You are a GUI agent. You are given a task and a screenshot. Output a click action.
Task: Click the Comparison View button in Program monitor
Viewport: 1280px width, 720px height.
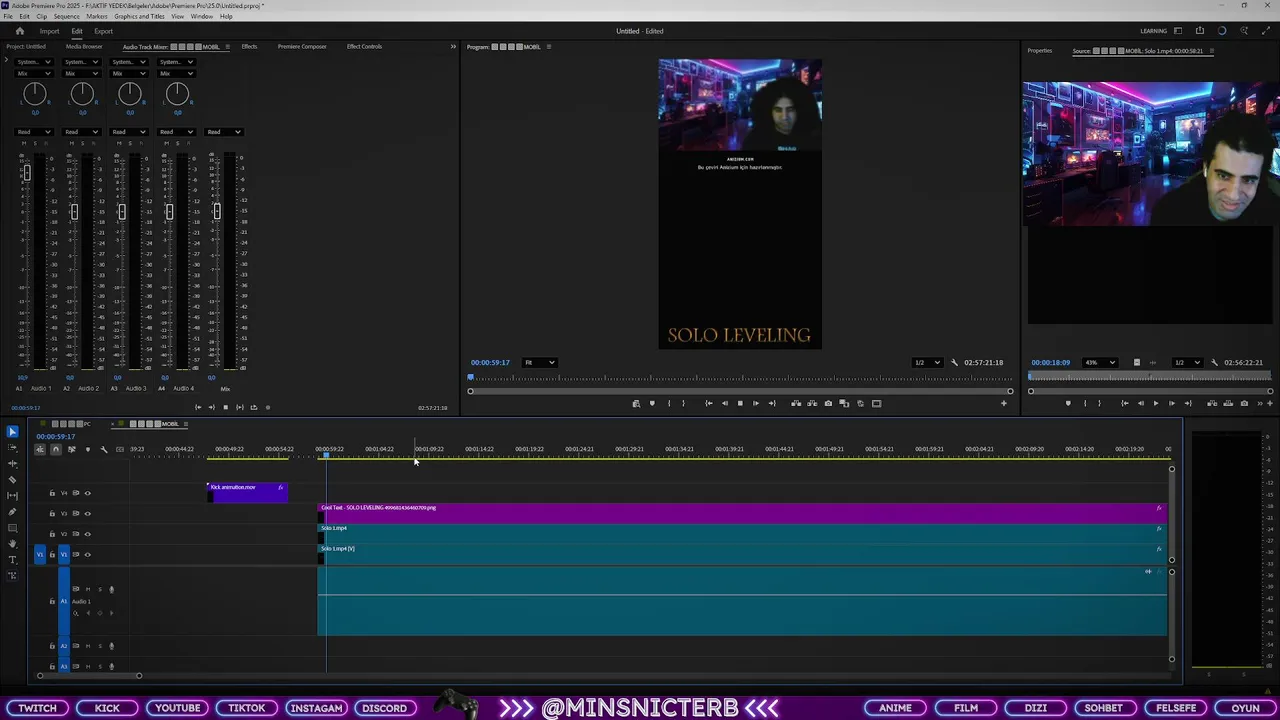pos(844,403)
